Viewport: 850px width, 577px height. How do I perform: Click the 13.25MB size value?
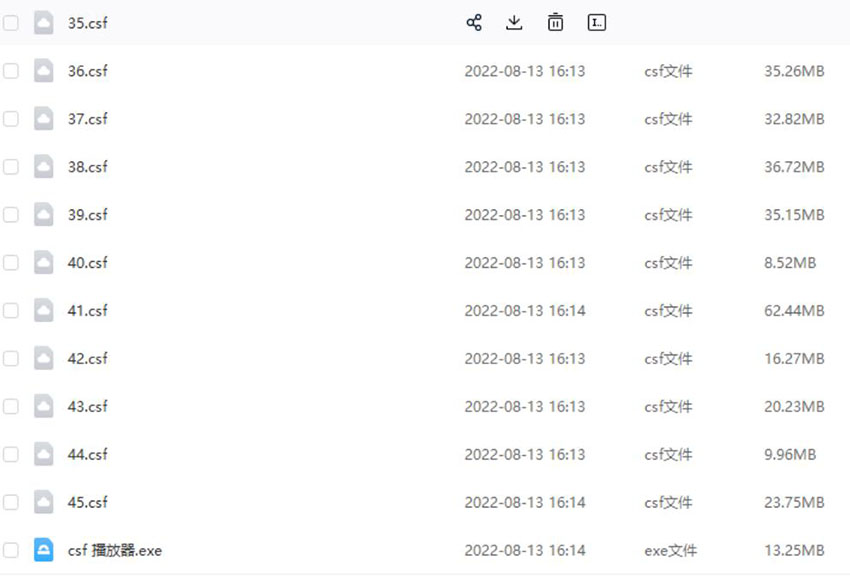click(794, 550)
